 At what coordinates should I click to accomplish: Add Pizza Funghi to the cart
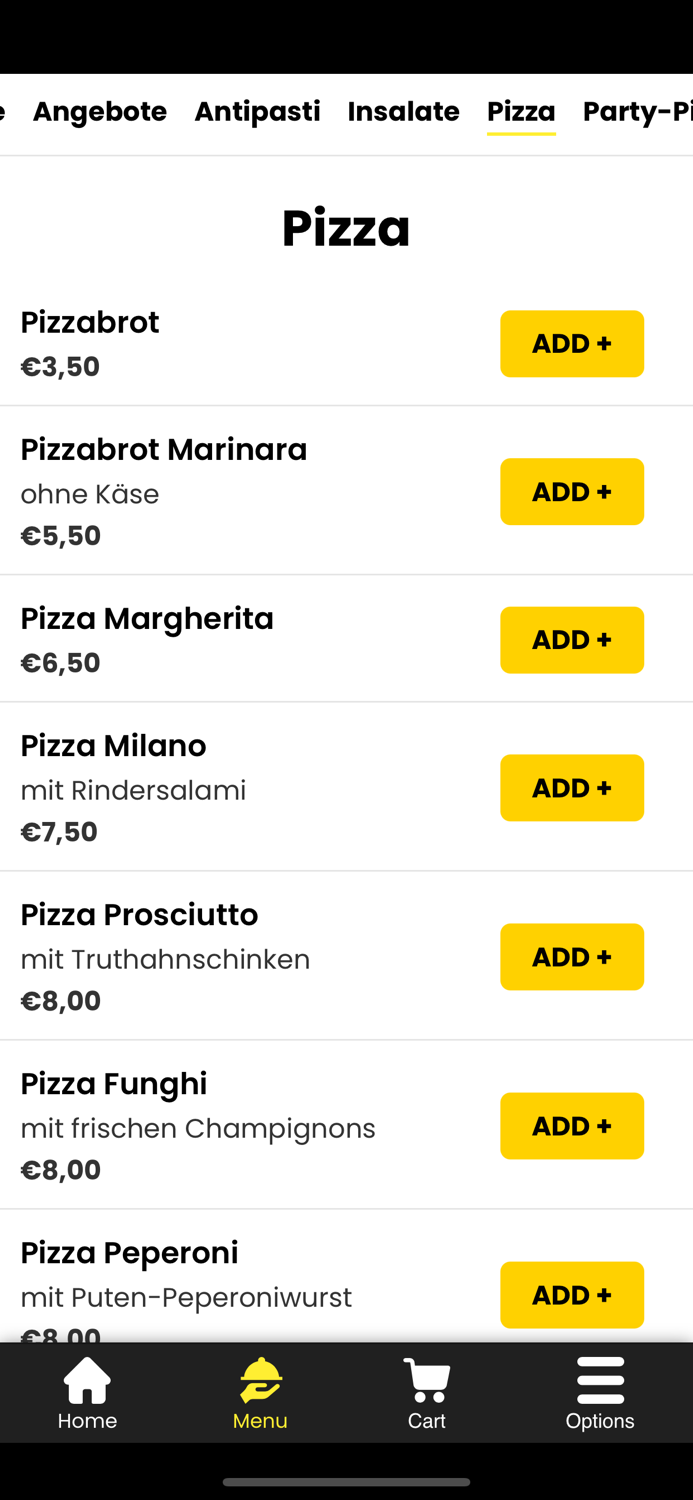(x=571, y=1125)
